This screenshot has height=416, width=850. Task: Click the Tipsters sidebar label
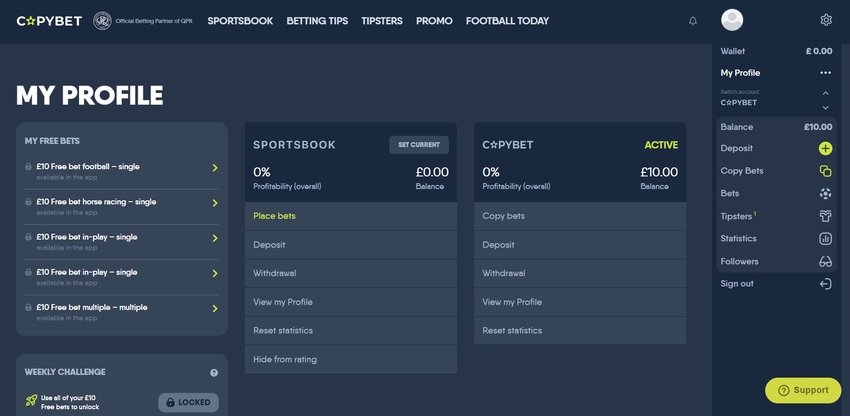[x=736, y=216]
